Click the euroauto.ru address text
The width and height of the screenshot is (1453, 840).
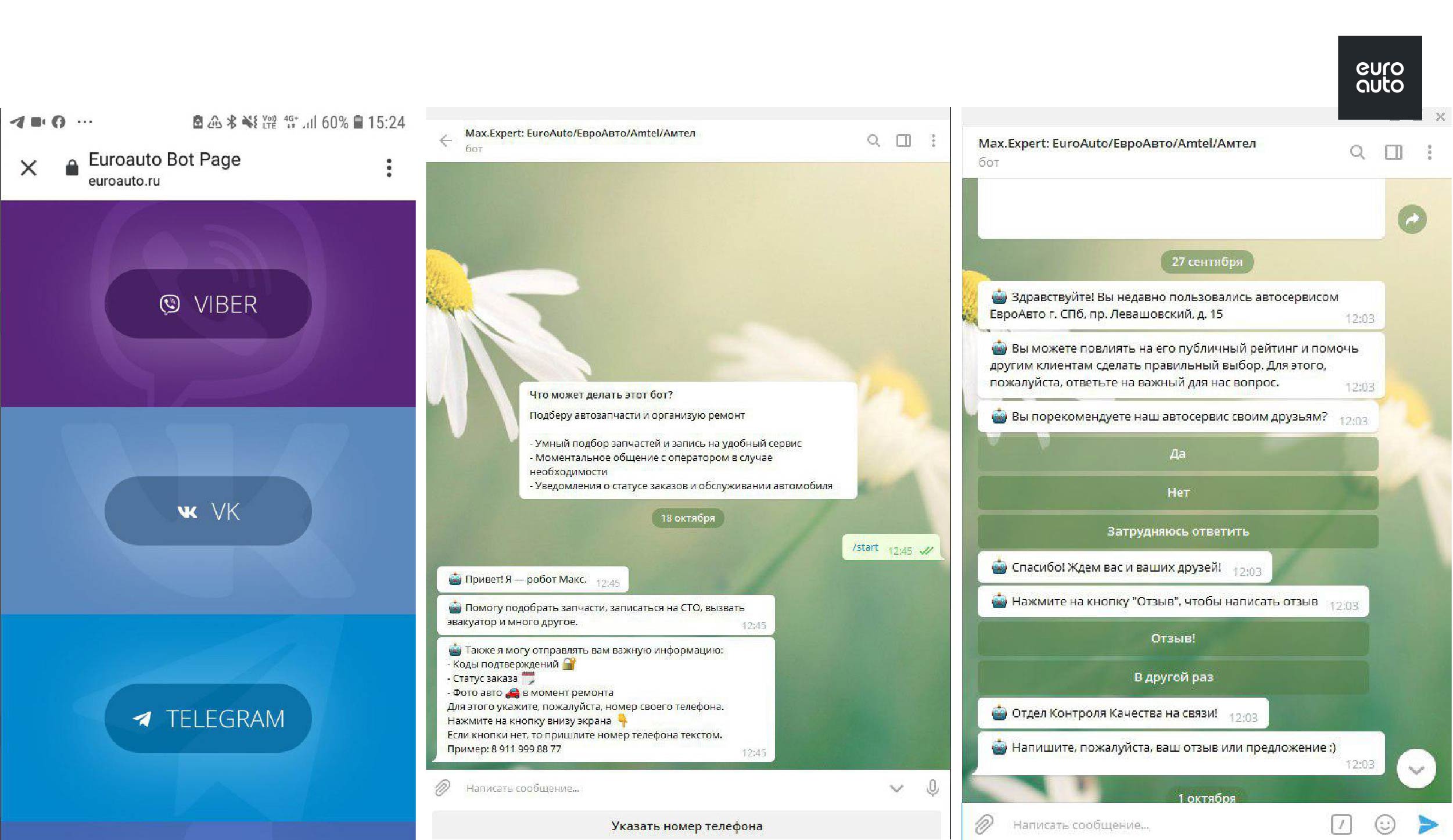124,181
